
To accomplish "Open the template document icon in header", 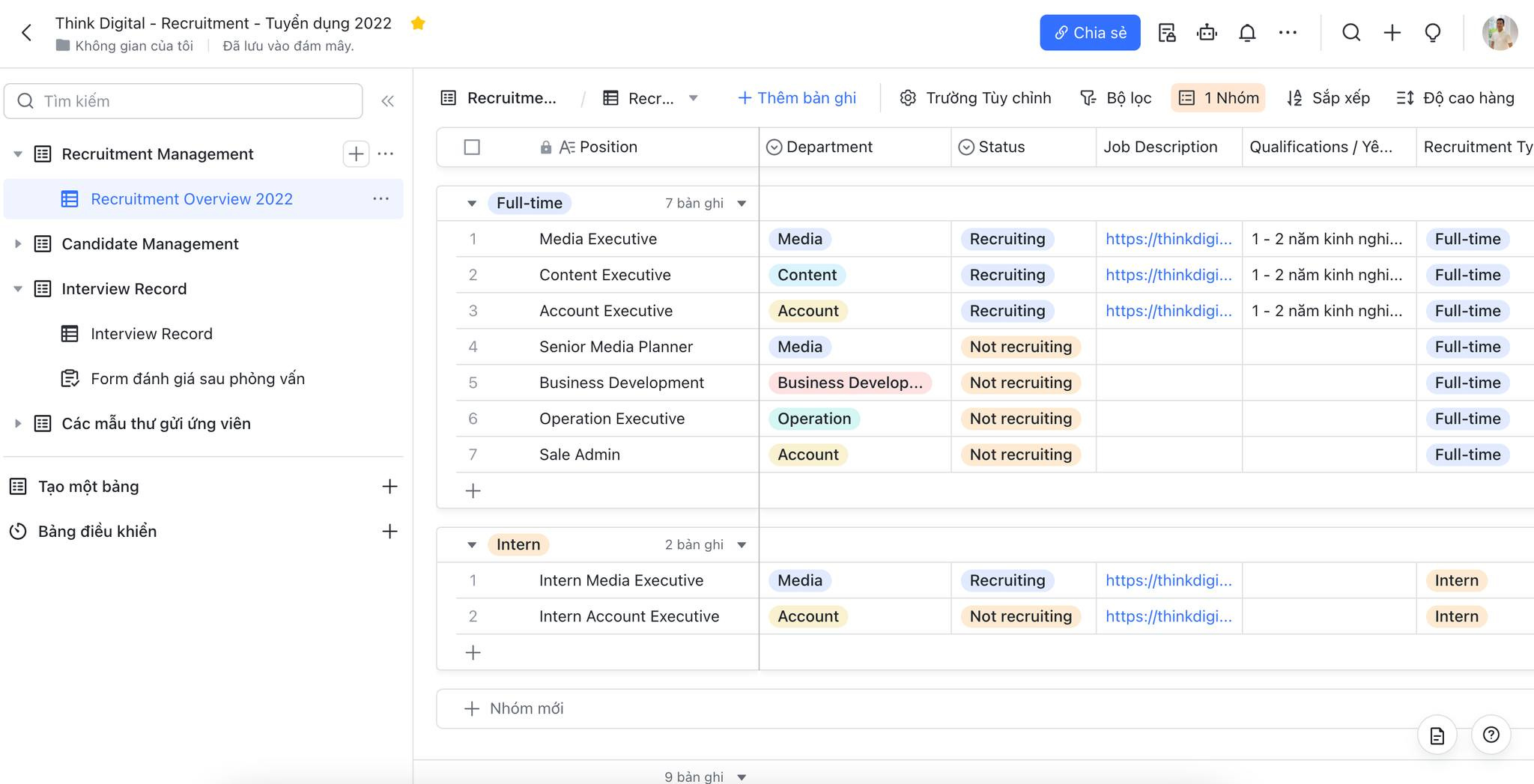I will click(1166, 33).
